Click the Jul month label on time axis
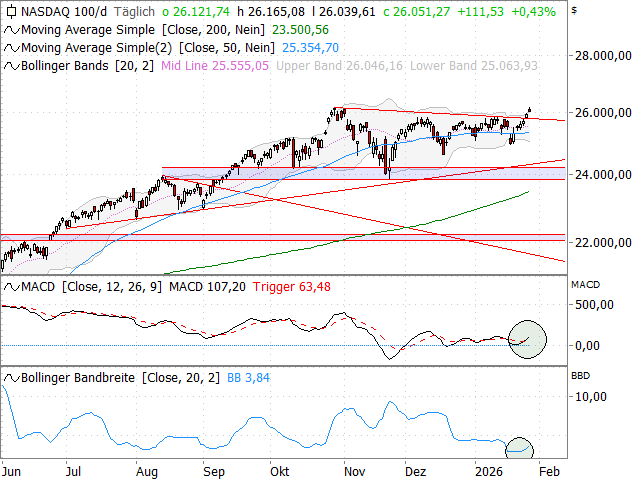 (74, 472)
